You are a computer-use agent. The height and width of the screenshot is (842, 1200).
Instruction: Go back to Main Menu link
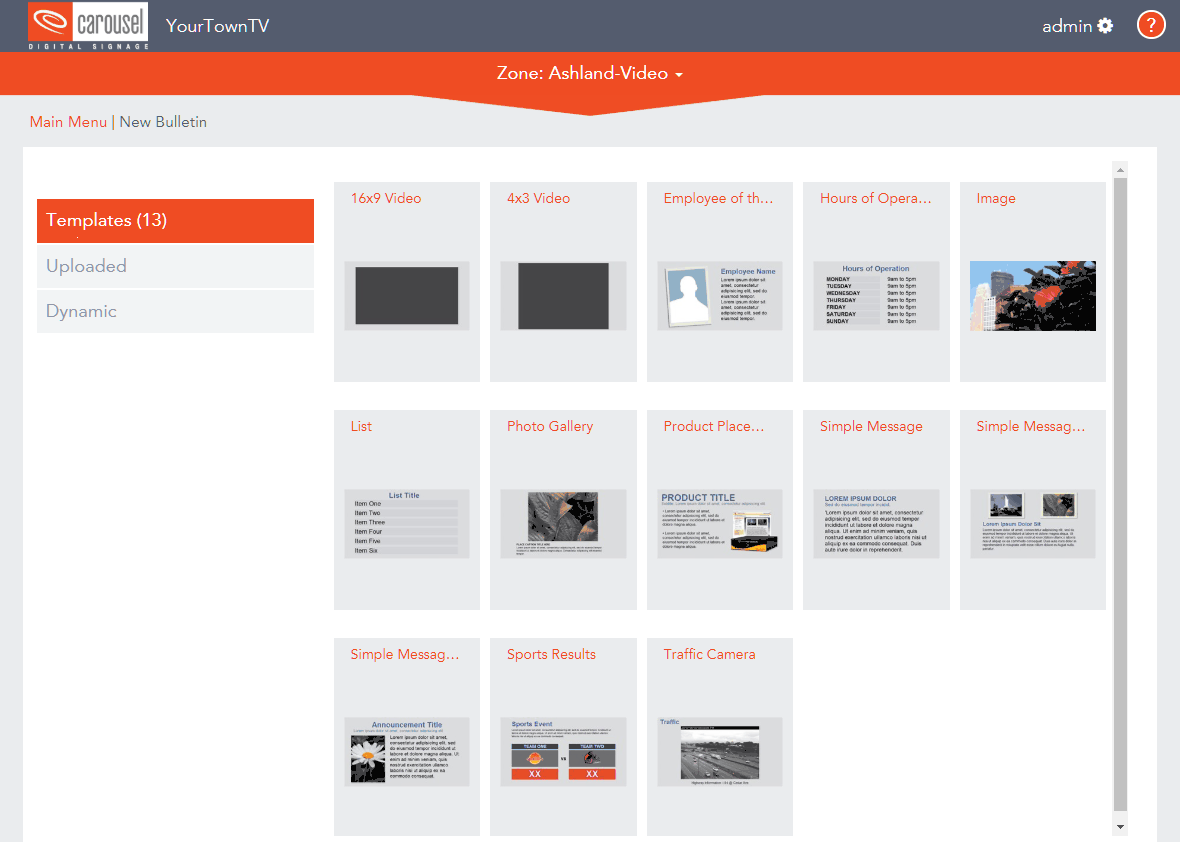pos(68,122)
